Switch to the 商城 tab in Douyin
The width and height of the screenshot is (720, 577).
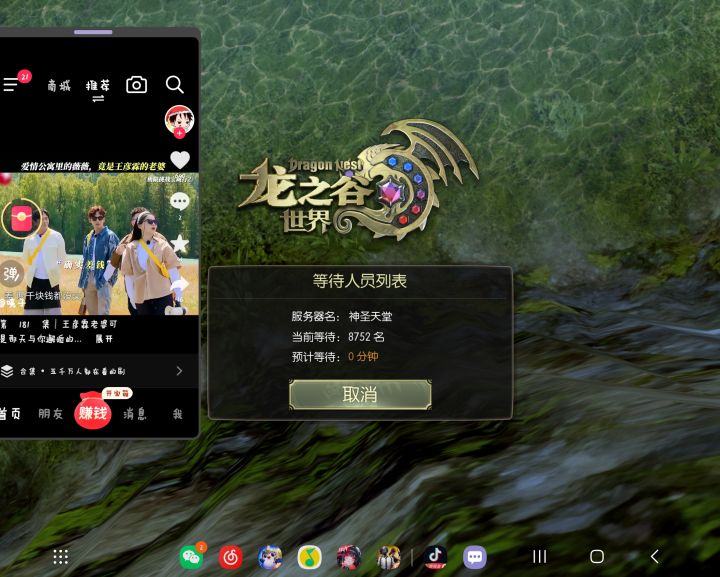click(59, 85)
